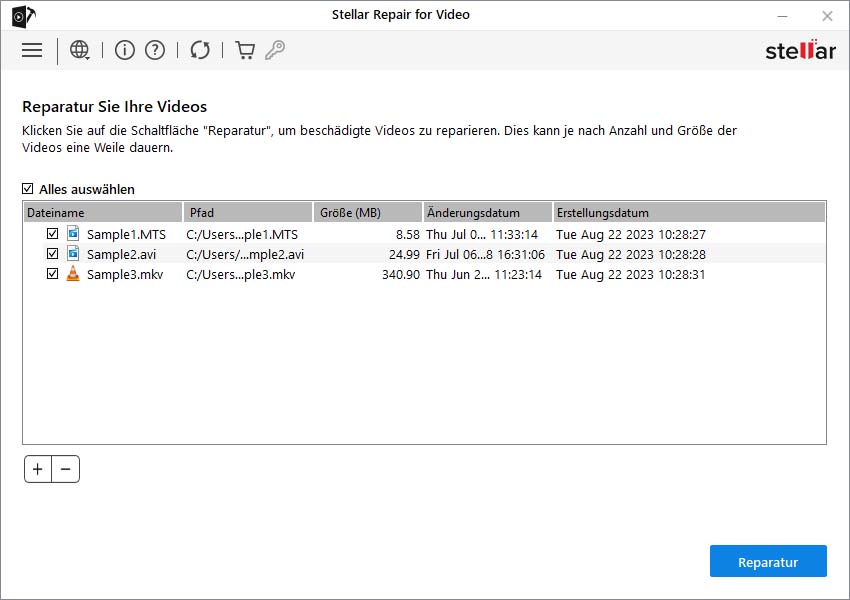Click the minus icon to remove a file
Viewport: 850px width, 600px height.
point(65,469)
